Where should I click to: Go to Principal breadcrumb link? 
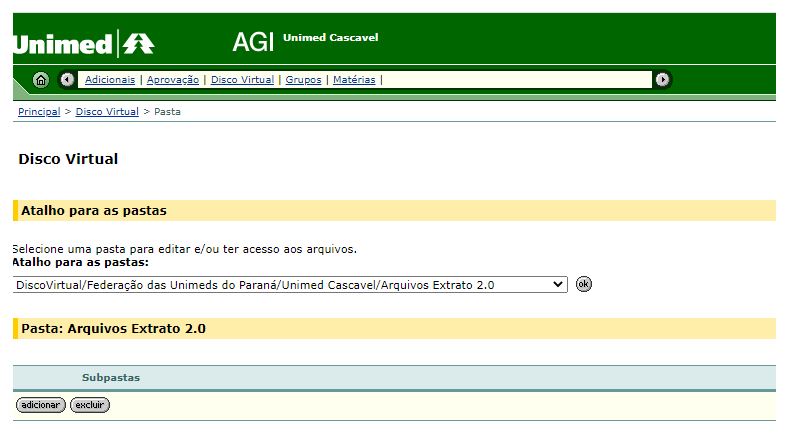tap(39, 112)
